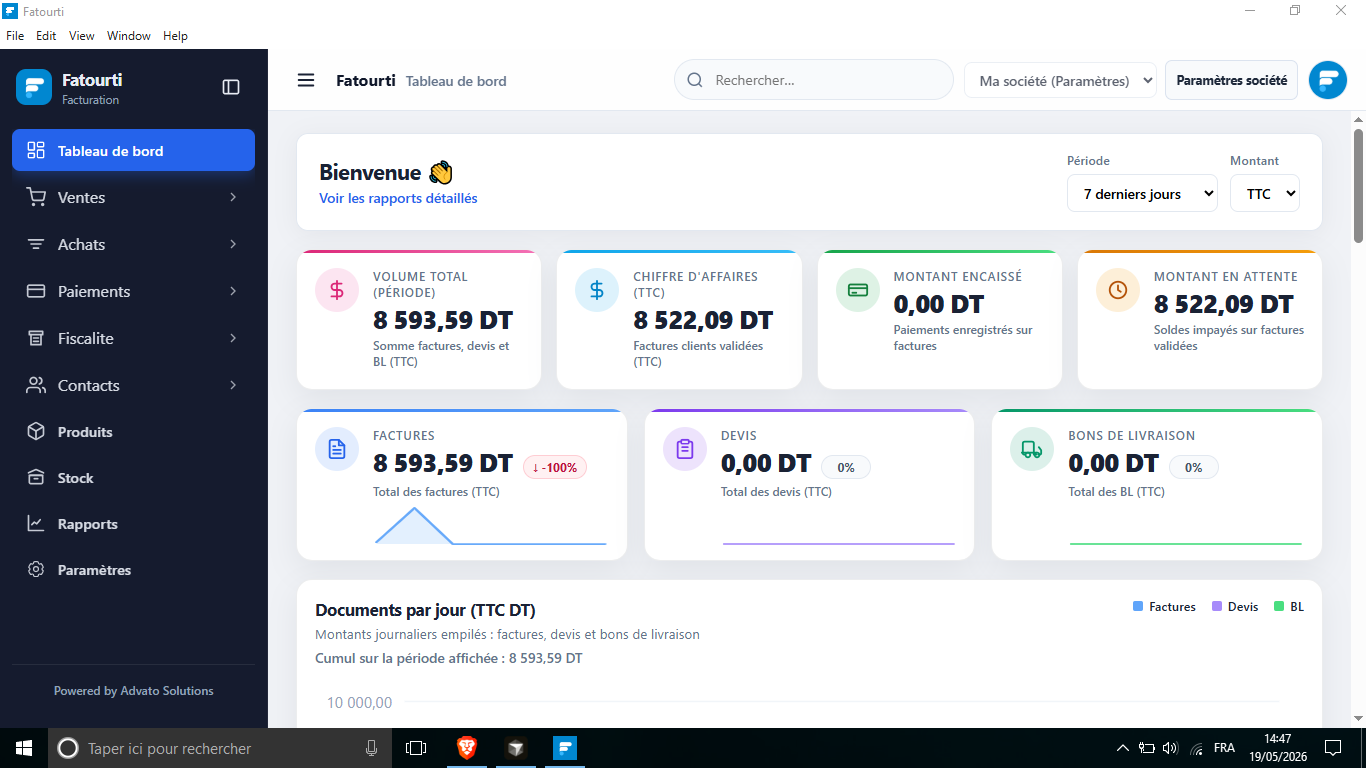Go to Produits in the sidebar
Screen dimensions: 1366x768
coord(133,431)
